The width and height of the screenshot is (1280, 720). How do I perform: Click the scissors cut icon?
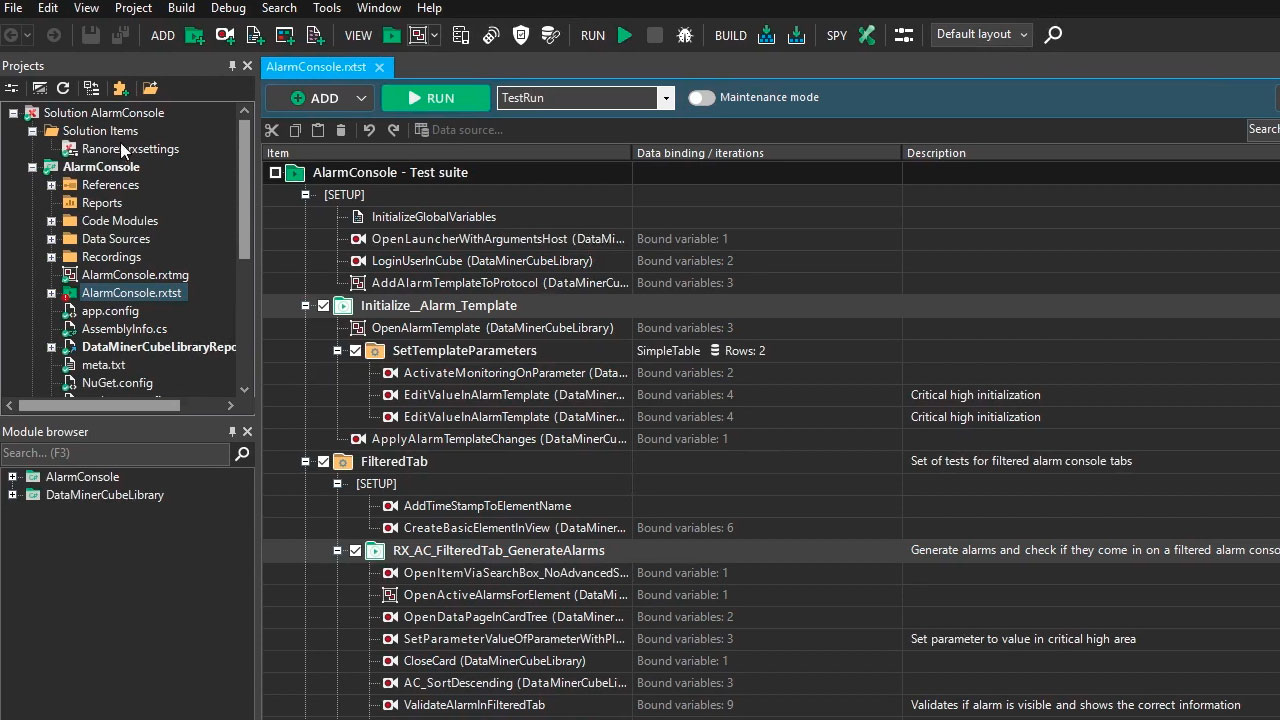coord(272,130)
